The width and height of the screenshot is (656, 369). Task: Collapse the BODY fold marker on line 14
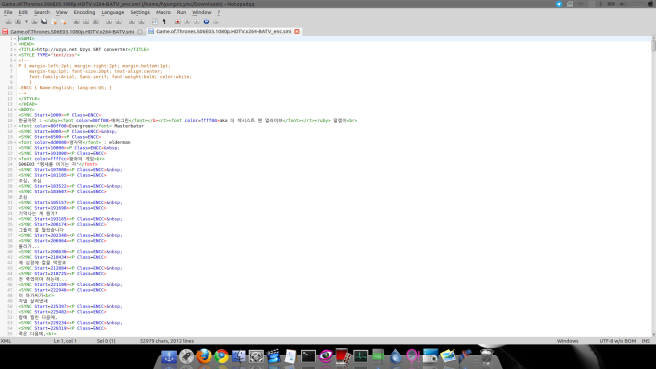pos(15,110)
